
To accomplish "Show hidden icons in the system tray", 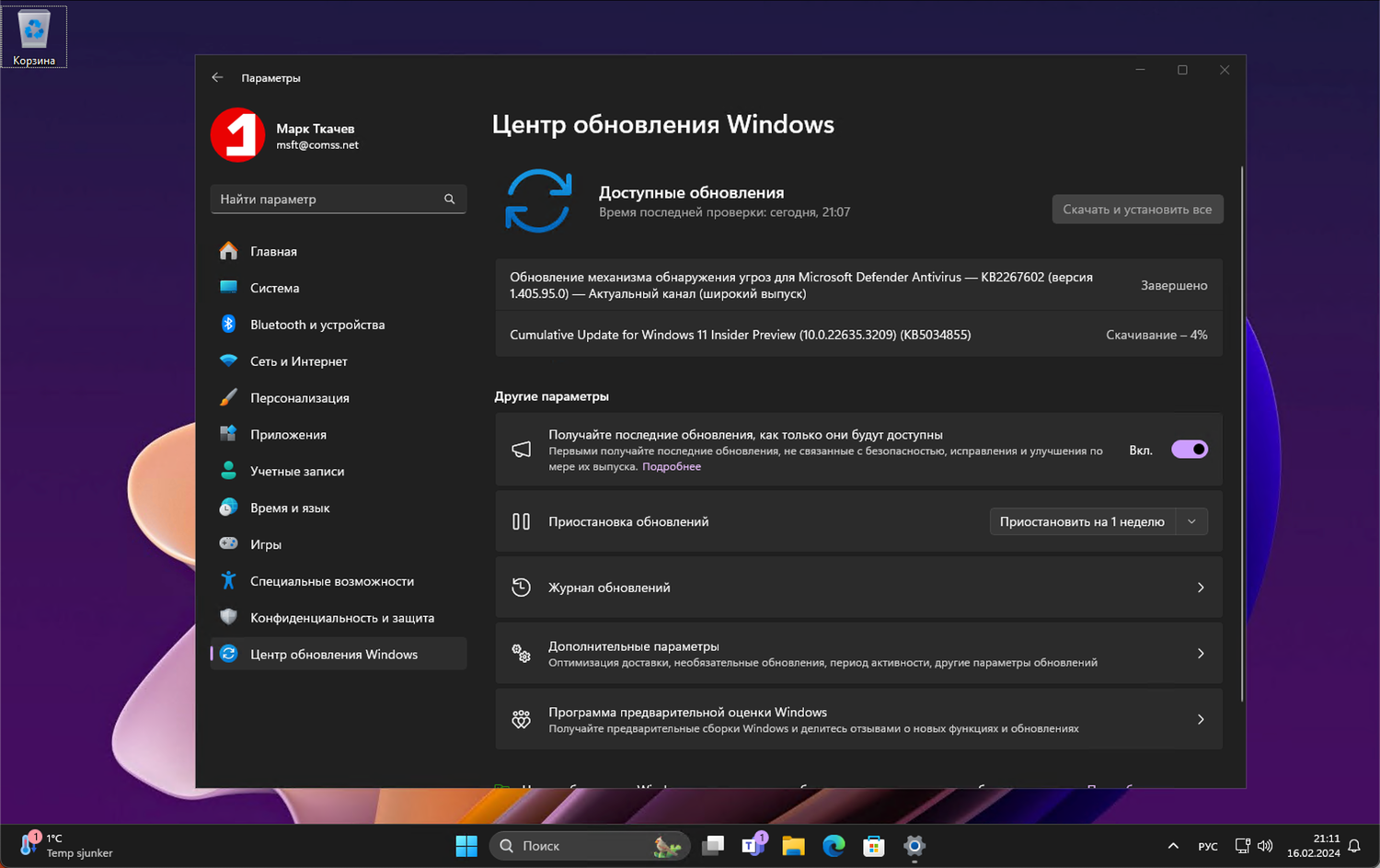I will click(x=1173, y=846).
